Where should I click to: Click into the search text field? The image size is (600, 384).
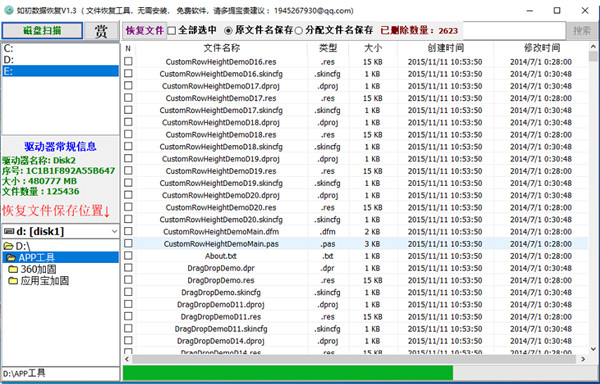click(514, 31)
